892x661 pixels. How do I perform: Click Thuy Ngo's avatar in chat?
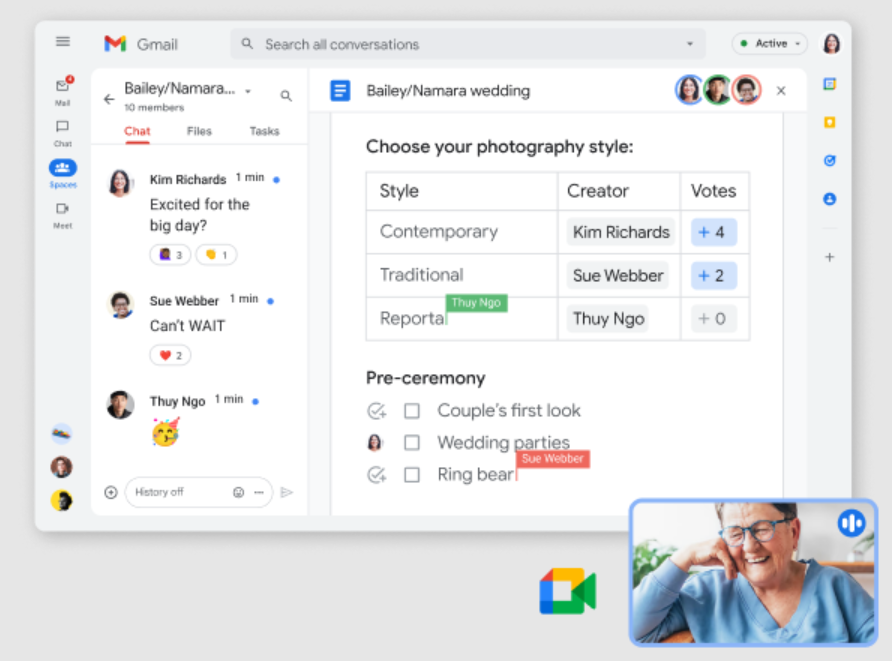click(x=120, y=404)
